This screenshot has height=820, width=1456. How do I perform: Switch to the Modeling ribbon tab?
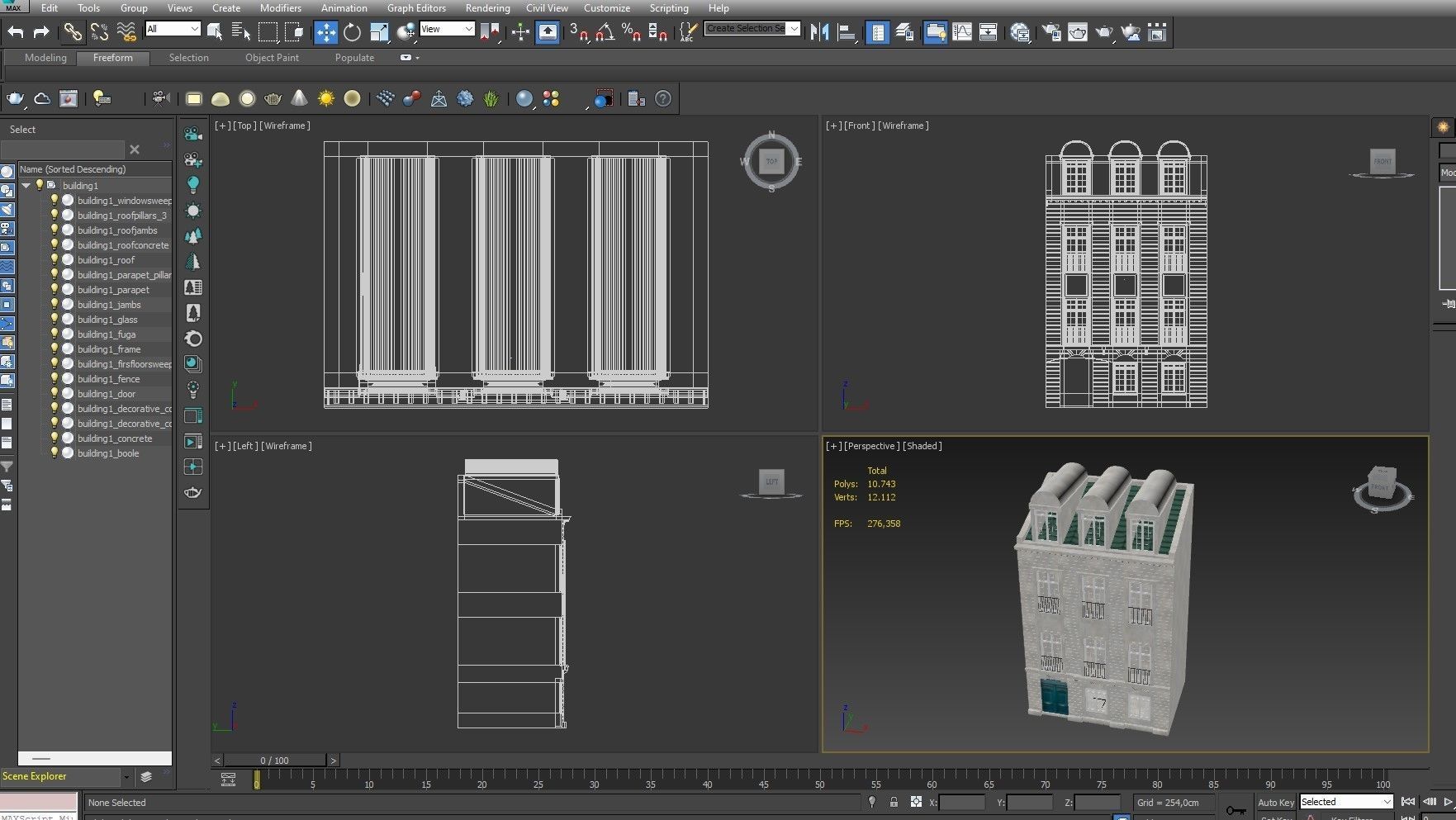pyautogui.click(x=45, y=58)
